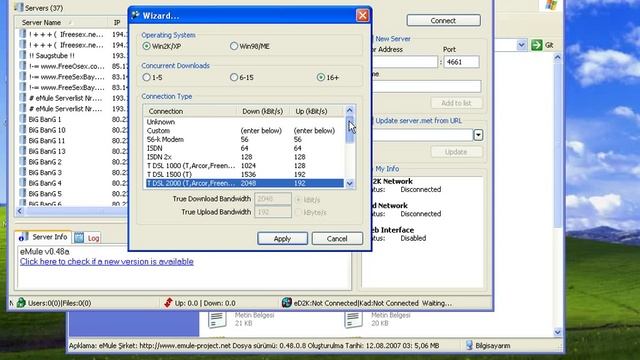Select server BiG BanG 2
Image resolution: width=640 pixels, height=360 pixels.
(72, 162)
